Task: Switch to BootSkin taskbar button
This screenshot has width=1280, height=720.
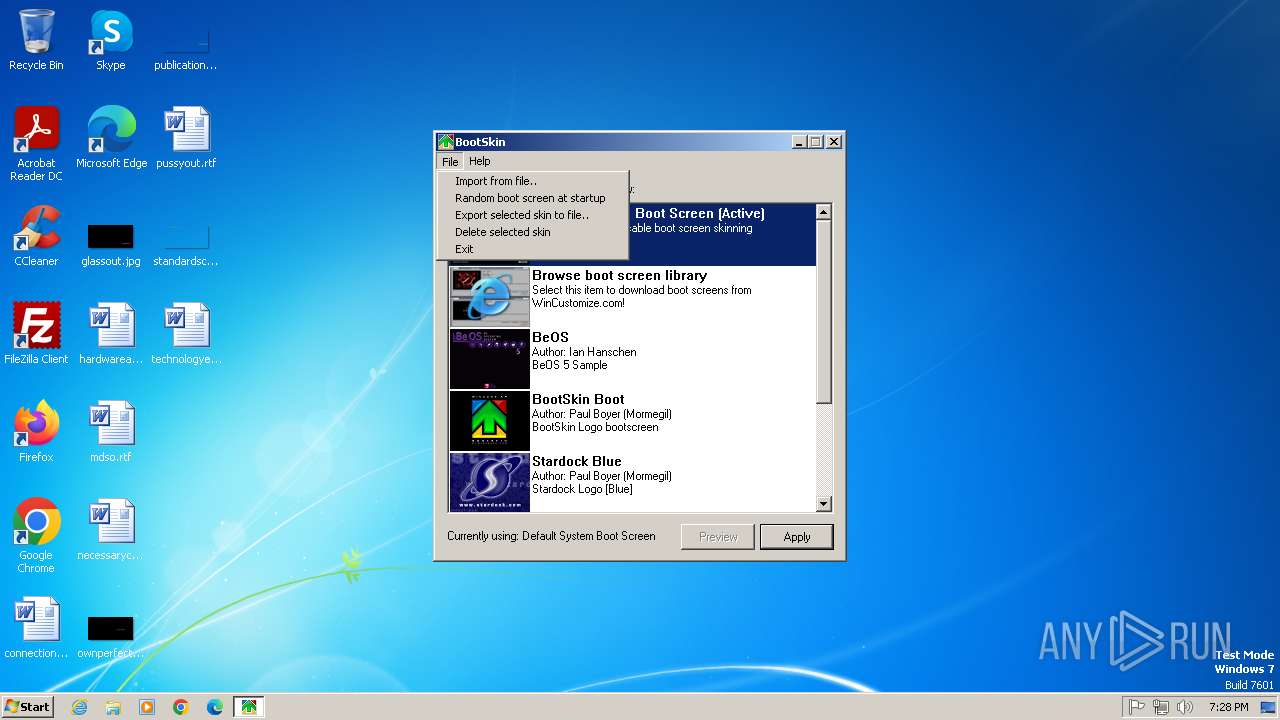Action: click(x=249, y=707)
